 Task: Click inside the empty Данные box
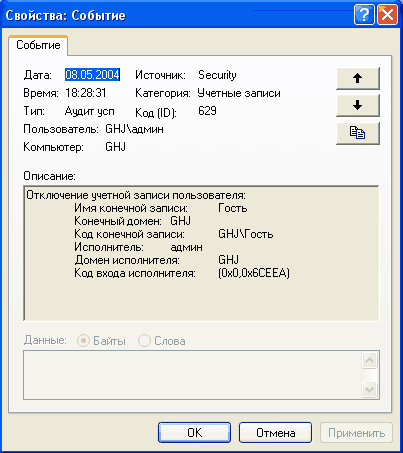tap(193, 375)
